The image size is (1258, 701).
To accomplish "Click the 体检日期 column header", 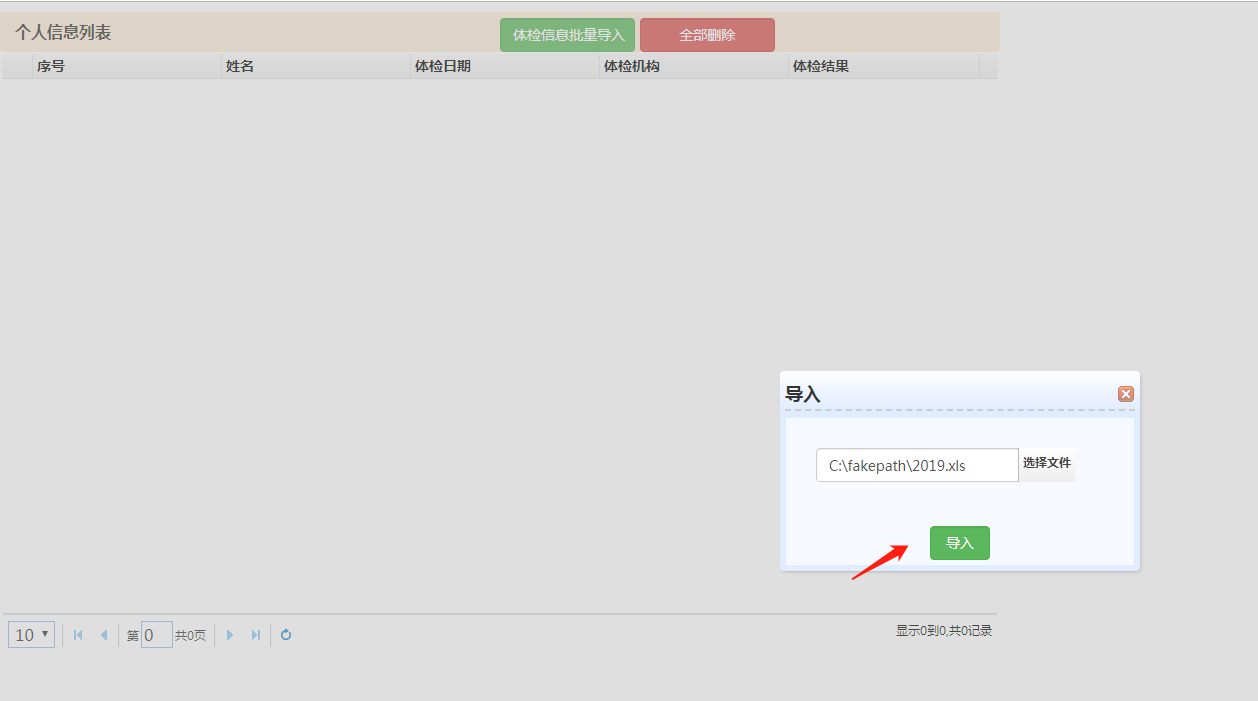I will pyautogui.click(x=505, y=66).
